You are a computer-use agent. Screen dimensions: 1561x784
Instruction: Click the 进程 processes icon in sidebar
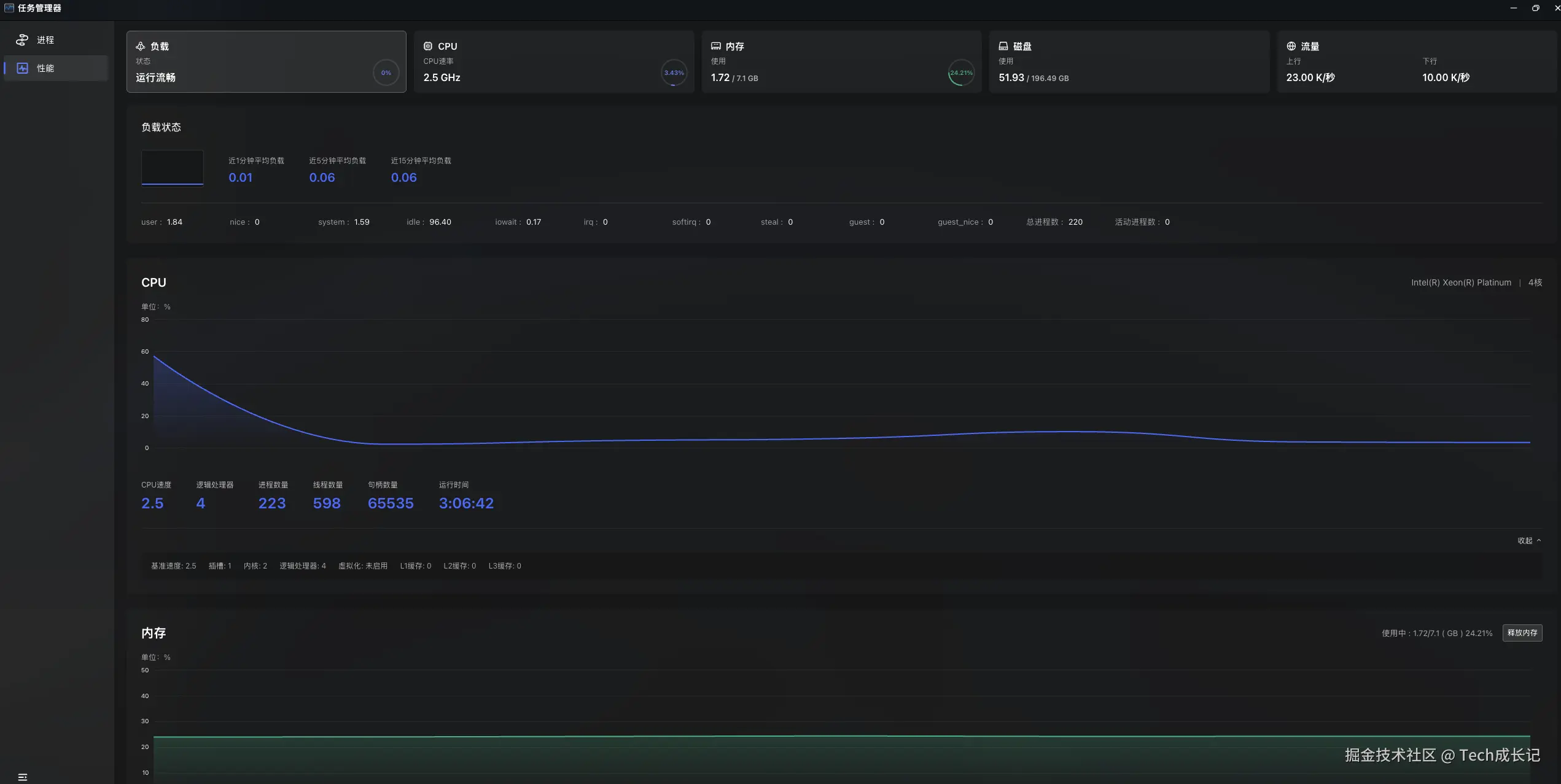tap(22, 40)
